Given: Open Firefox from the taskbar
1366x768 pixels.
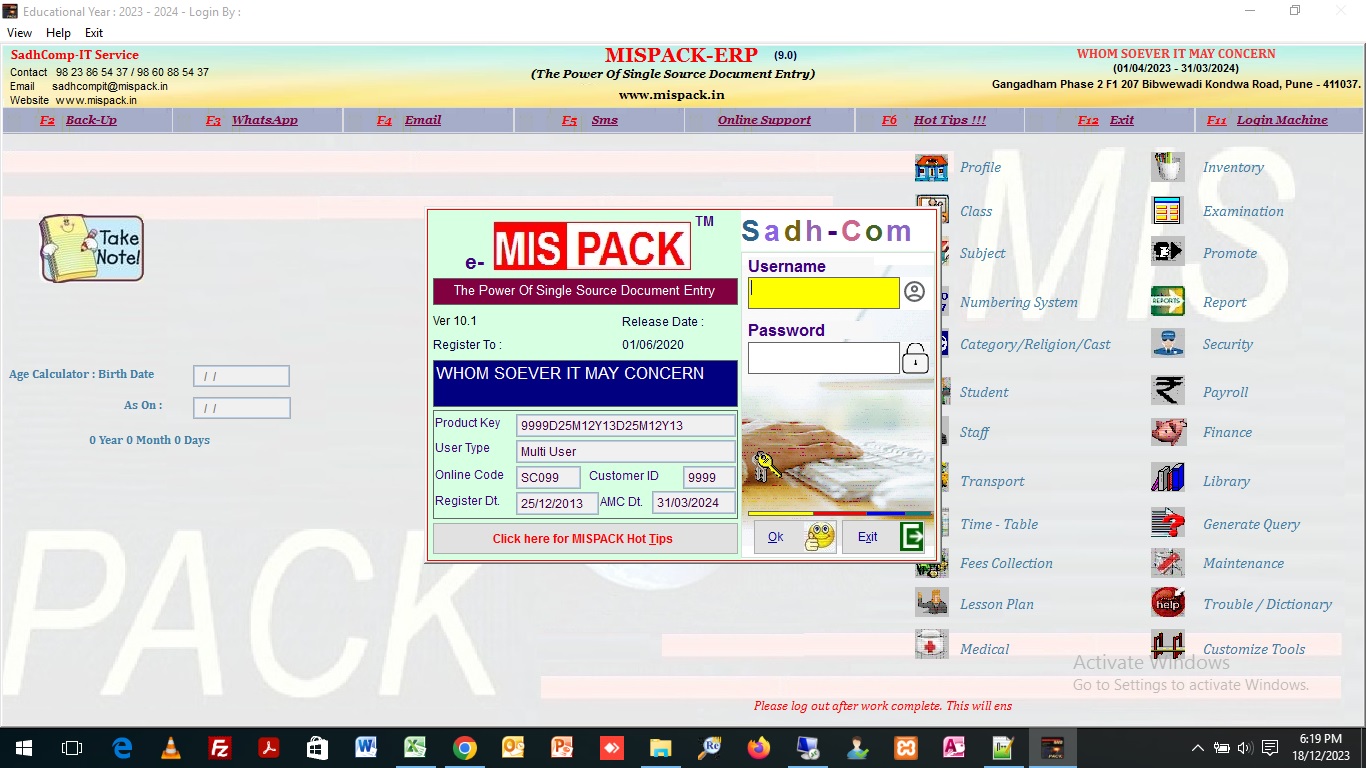Looking at the screenshot, I should tap(758, 748).
